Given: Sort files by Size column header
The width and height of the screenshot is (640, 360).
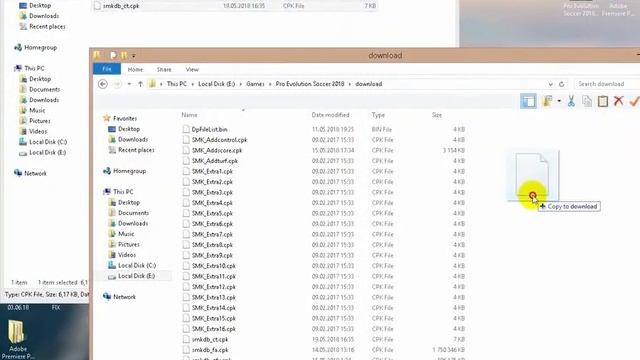Looking at the screenshot, I should coord(437,115).
